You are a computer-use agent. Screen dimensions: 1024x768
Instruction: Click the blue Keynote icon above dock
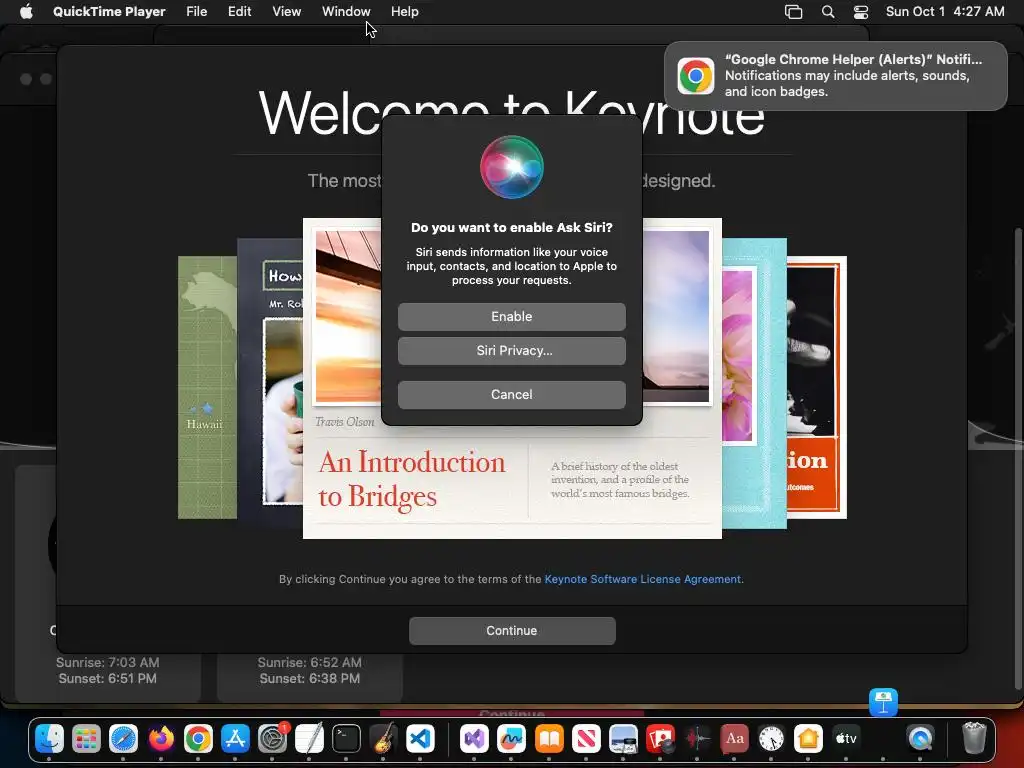pos(884,703)
